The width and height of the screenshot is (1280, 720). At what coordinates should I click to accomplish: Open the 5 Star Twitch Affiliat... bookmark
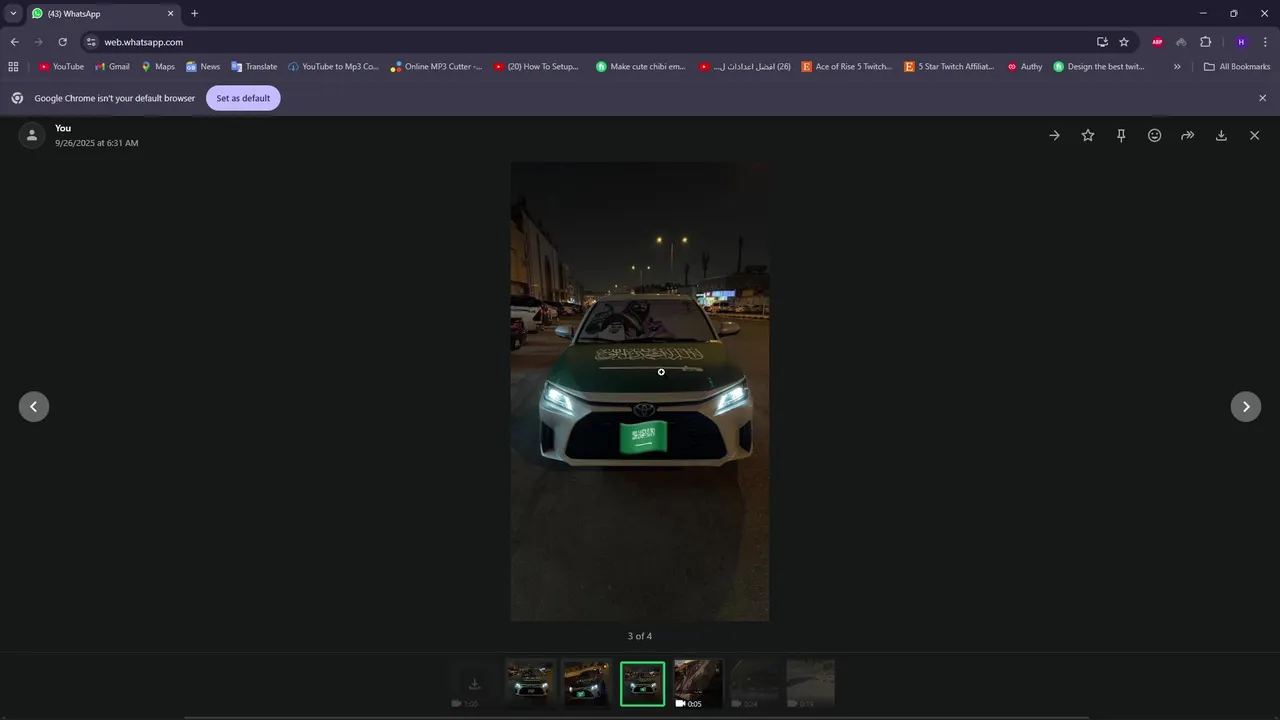coord(950,67)
